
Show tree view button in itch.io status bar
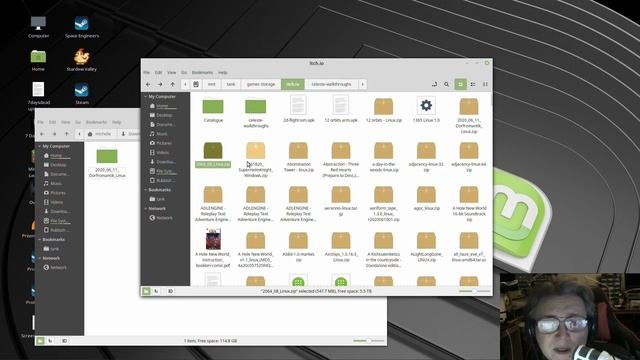[x=157, y=291]
